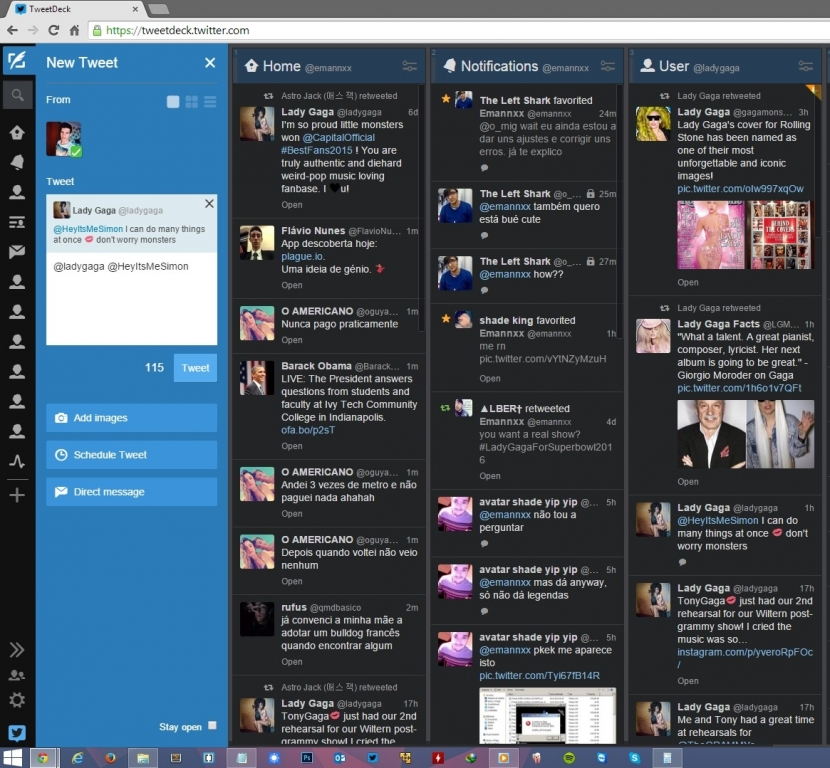
Task: Click the retweet icon on ALBER† retweeted notification
Action: tap(445, 408)
